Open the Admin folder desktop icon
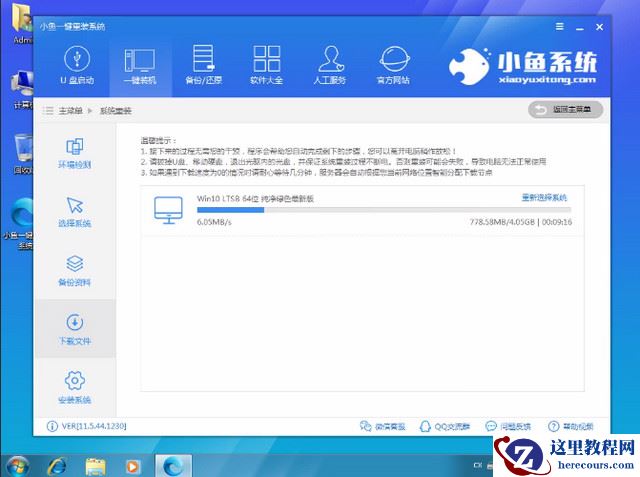The height and width of the screenshot is (477, 640). [22, 24]
